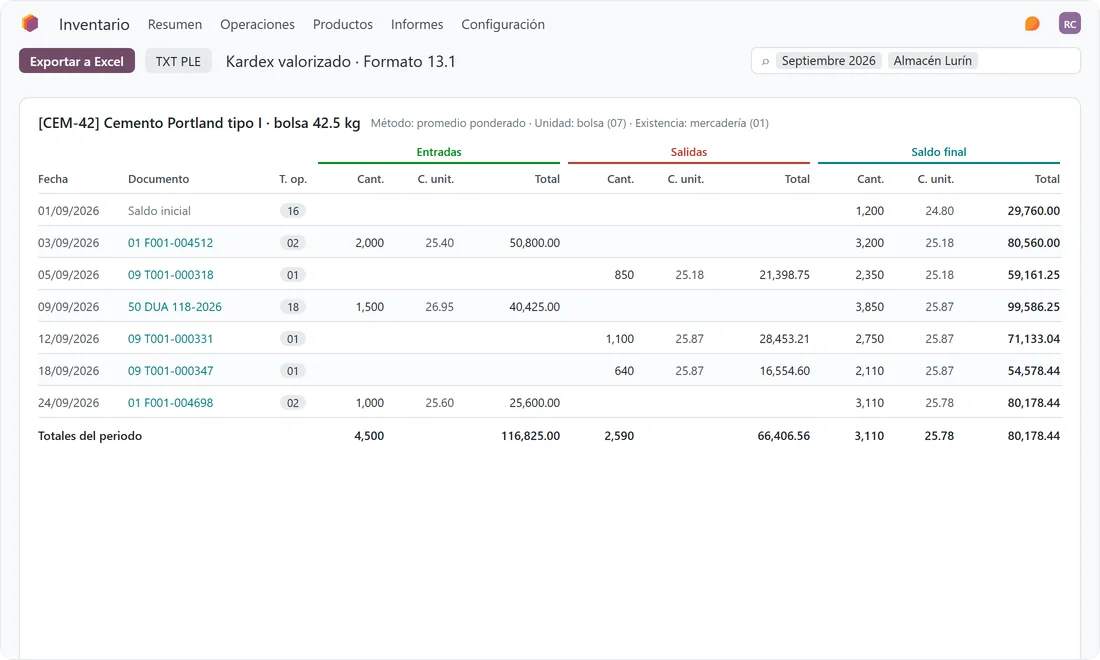Open document 50 DUA 118-2026

coord(175,307)
